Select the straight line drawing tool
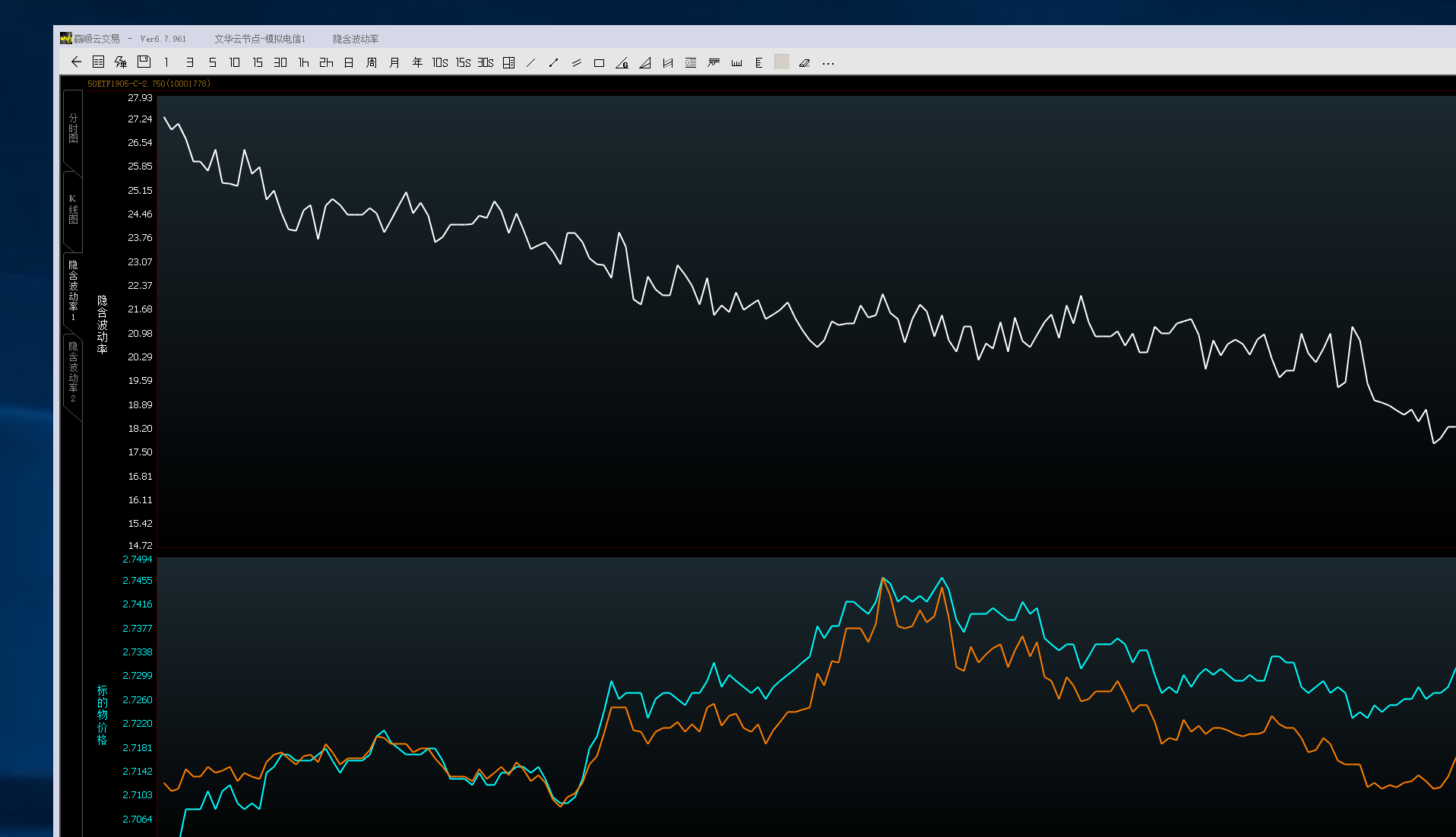 pyautogui.click(x=531, y=63)
